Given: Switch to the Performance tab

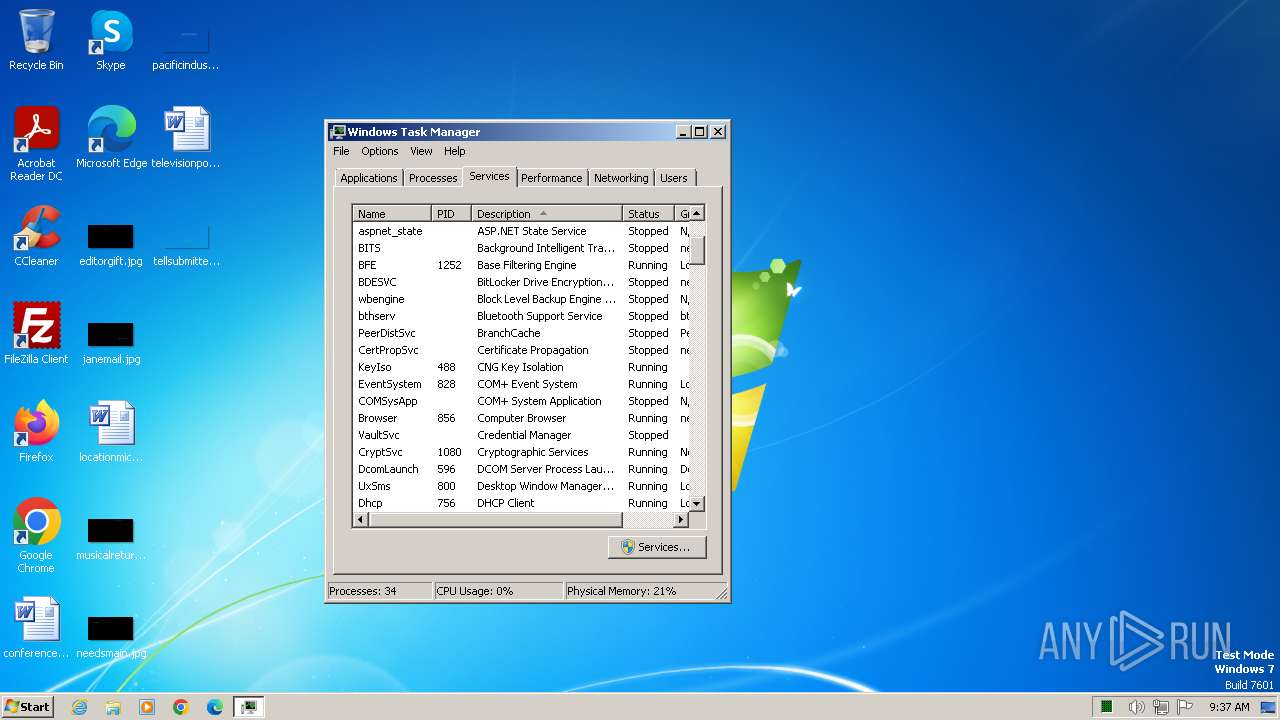Looking at the screenshot, I should pos(552,178).
